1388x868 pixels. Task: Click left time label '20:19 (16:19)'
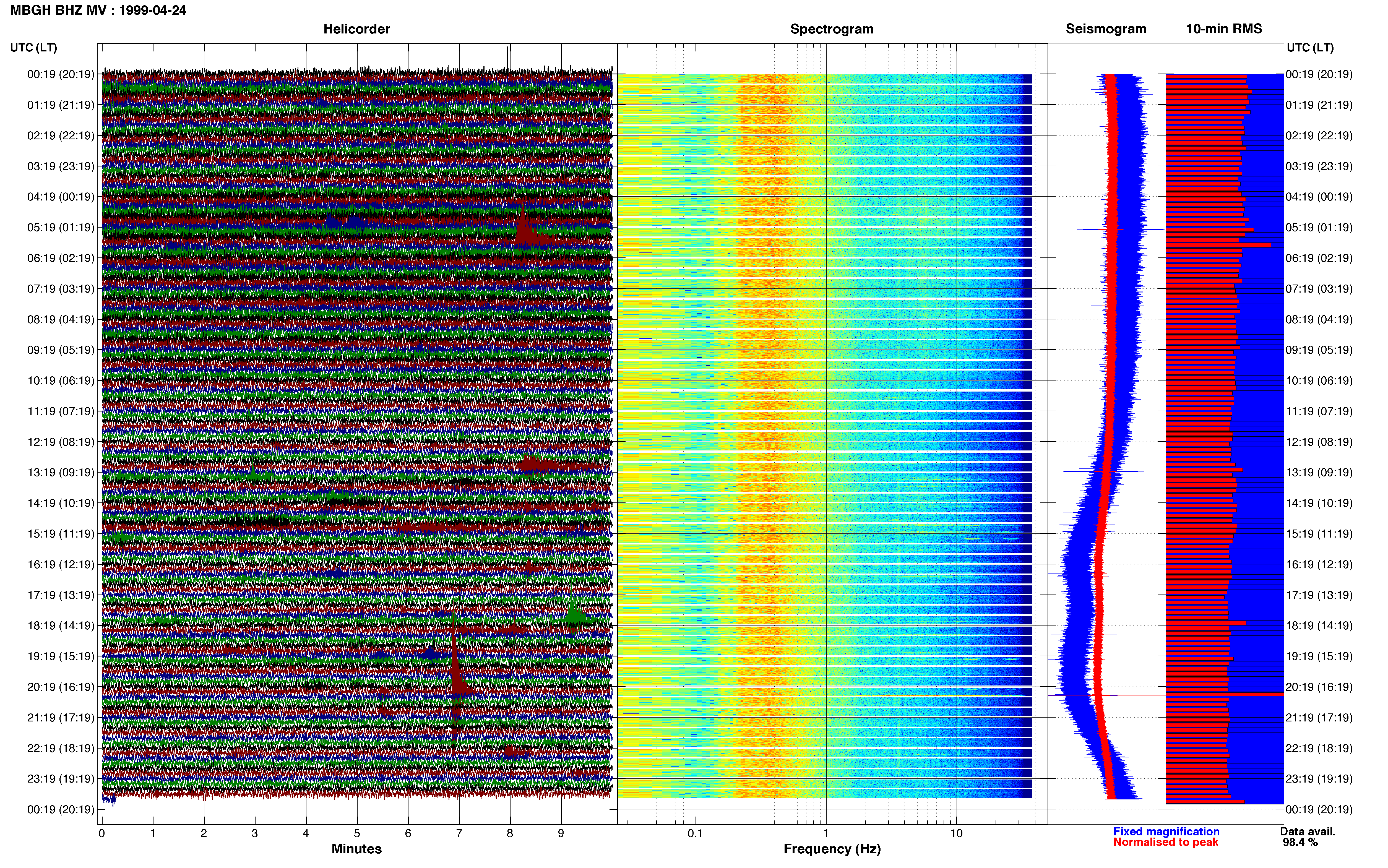60,687
